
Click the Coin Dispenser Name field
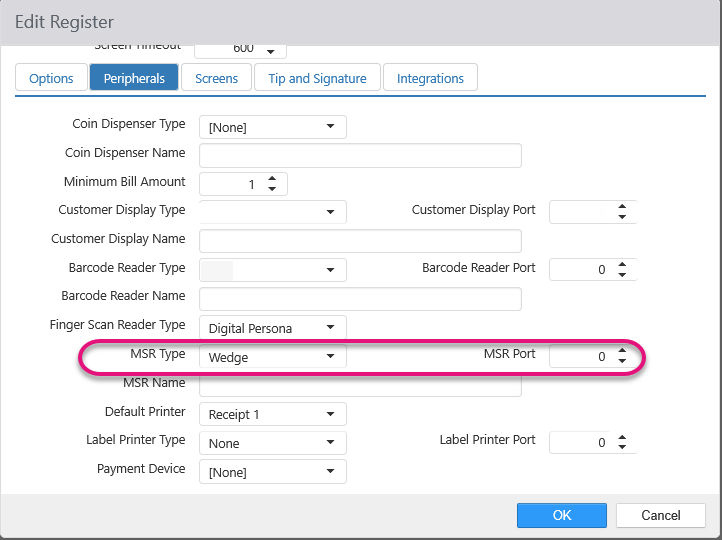coord(360,156)
